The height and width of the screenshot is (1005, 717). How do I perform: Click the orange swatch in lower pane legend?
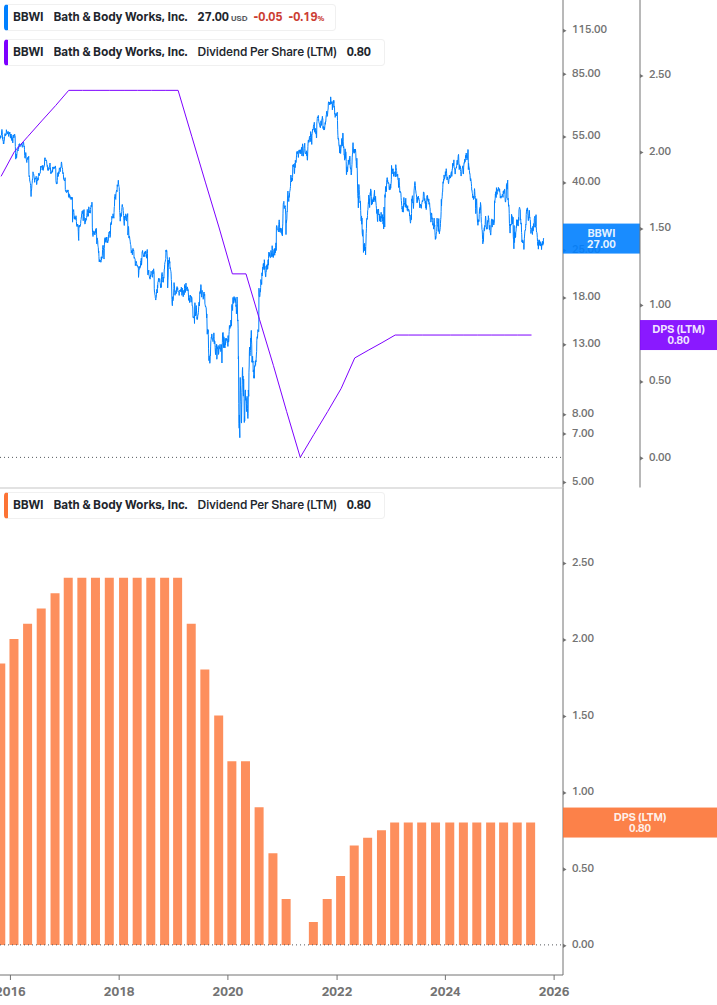[x=6, y=505]
